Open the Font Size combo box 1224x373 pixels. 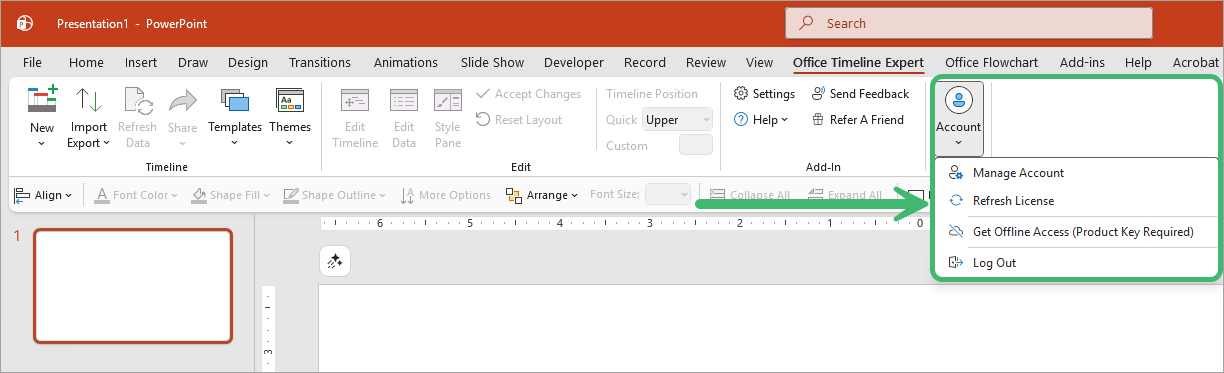[668, 195]
